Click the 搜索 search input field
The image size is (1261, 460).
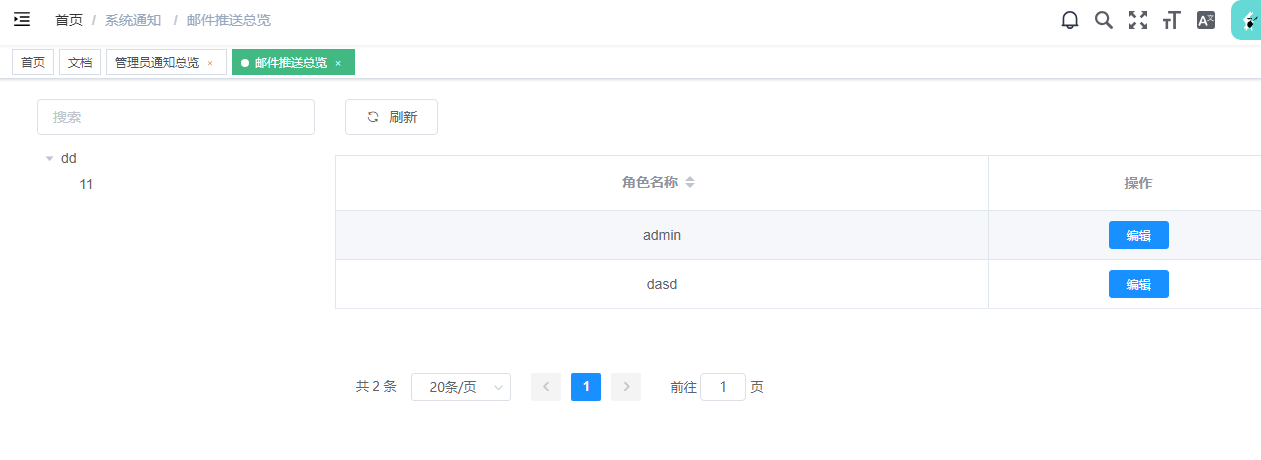click(x=176, y=117)
